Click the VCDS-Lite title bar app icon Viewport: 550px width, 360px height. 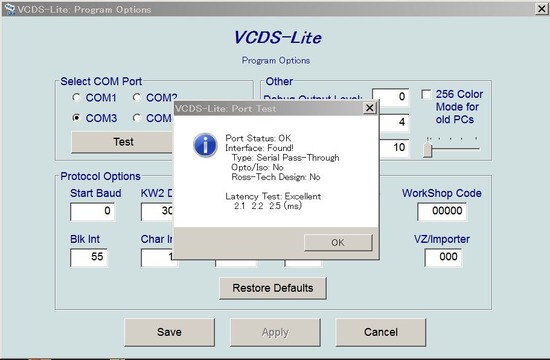click(x=10, y=8)
